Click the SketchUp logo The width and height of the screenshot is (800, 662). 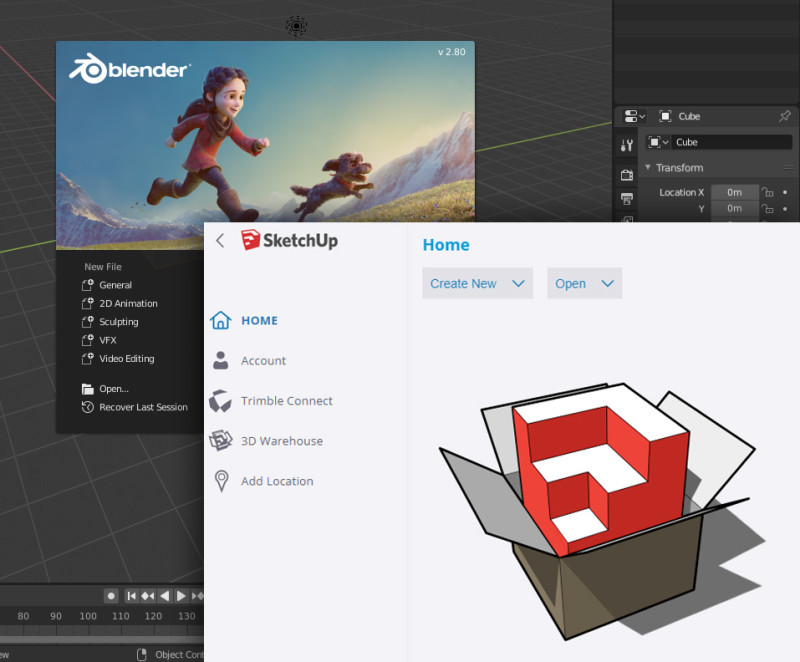289,240
